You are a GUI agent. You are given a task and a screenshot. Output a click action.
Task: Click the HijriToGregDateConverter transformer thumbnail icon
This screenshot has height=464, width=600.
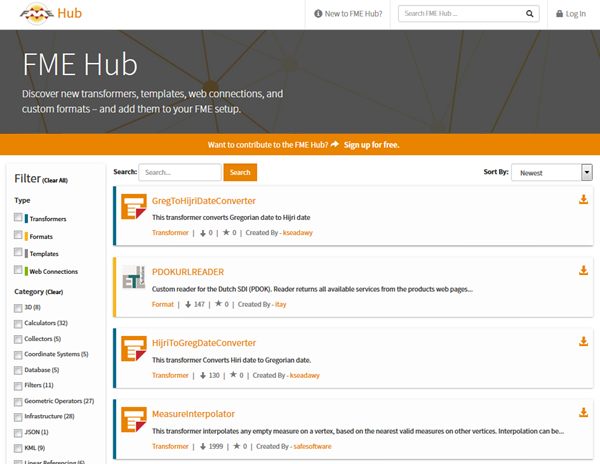point(134,348)
